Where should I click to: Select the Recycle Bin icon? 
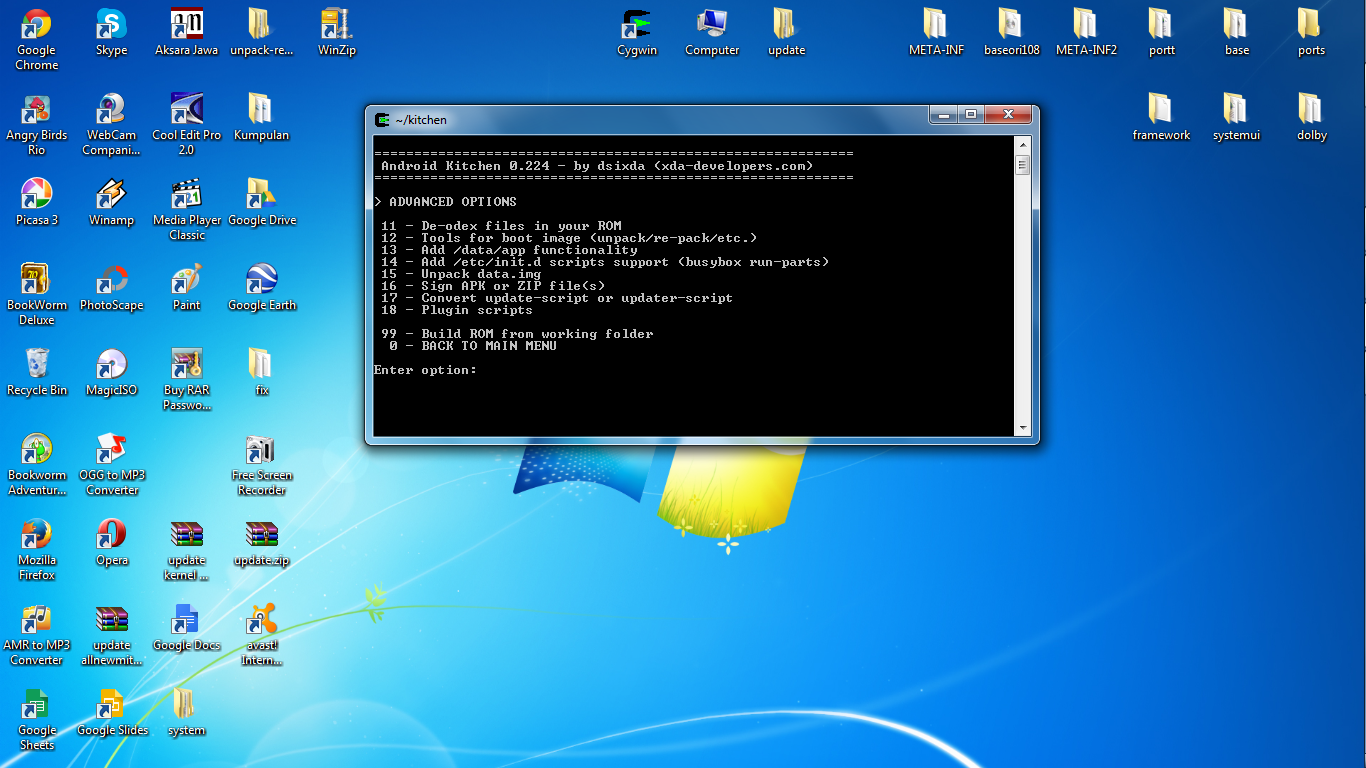pyautogui.click(x=37, y=372)
